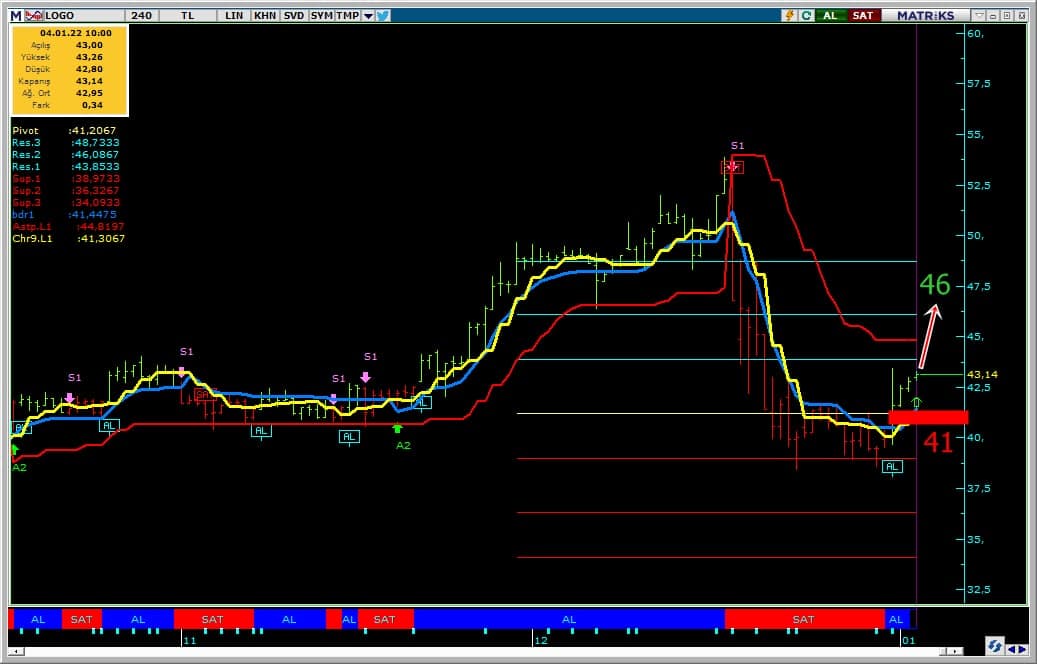The width and height of the screenshot is (1037, 664).
Task: Click the horizontal scrollbar under the chart
Action: (500, 655)
